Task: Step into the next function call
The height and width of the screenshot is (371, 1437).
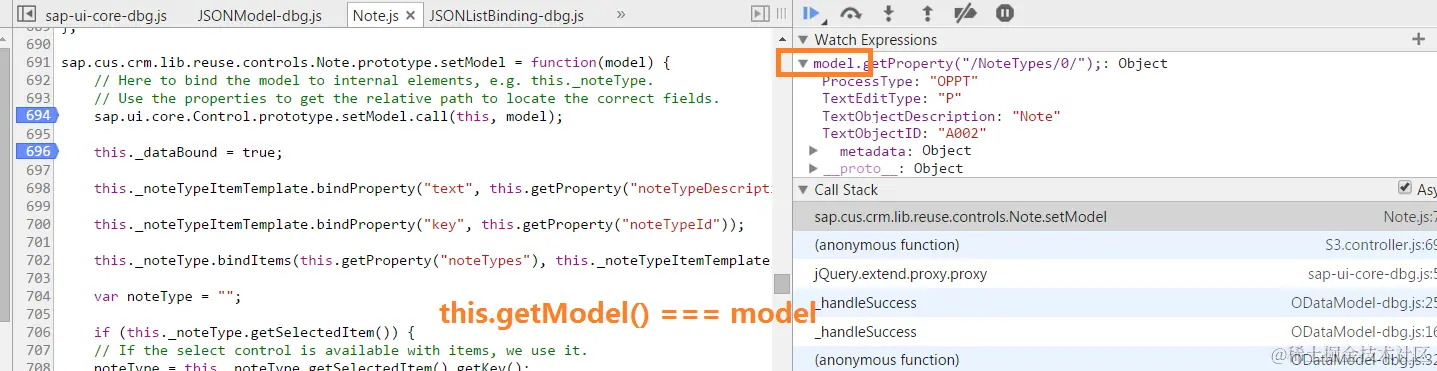Action: [x=888, y=13]
